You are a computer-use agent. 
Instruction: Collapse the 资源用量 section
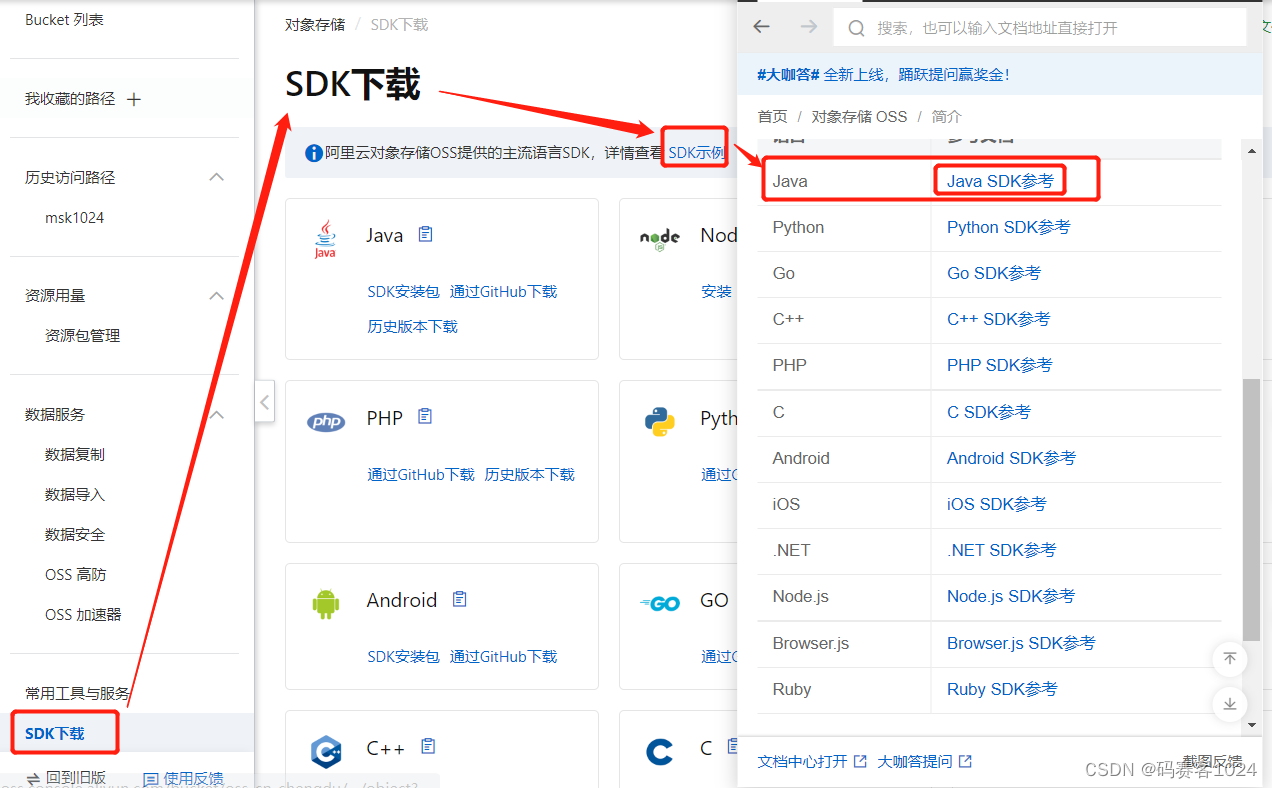(216, 296)
